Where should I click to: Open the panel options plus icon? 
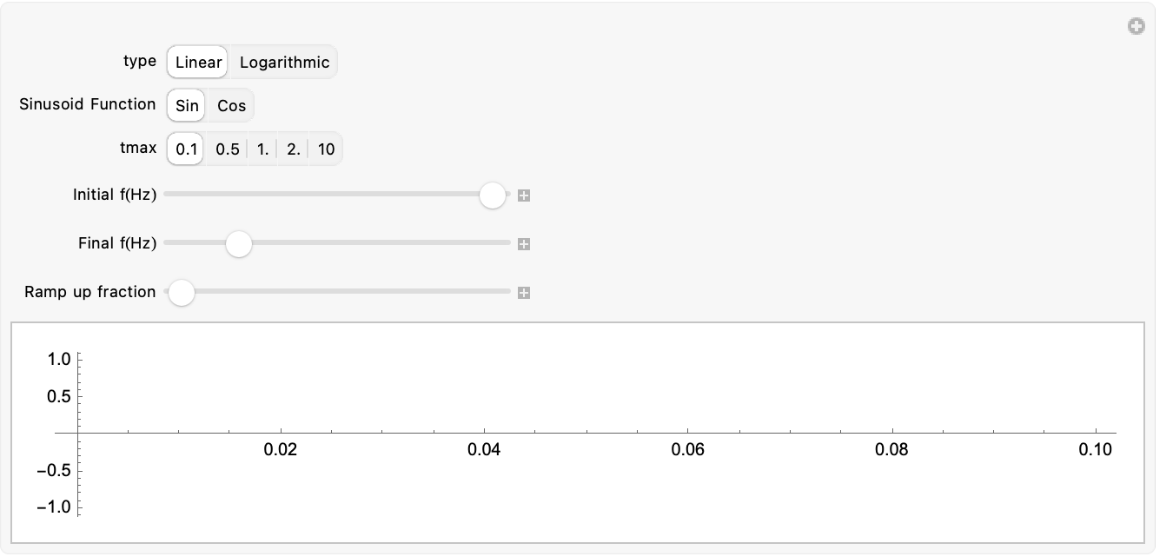[x=1135, y=27]
